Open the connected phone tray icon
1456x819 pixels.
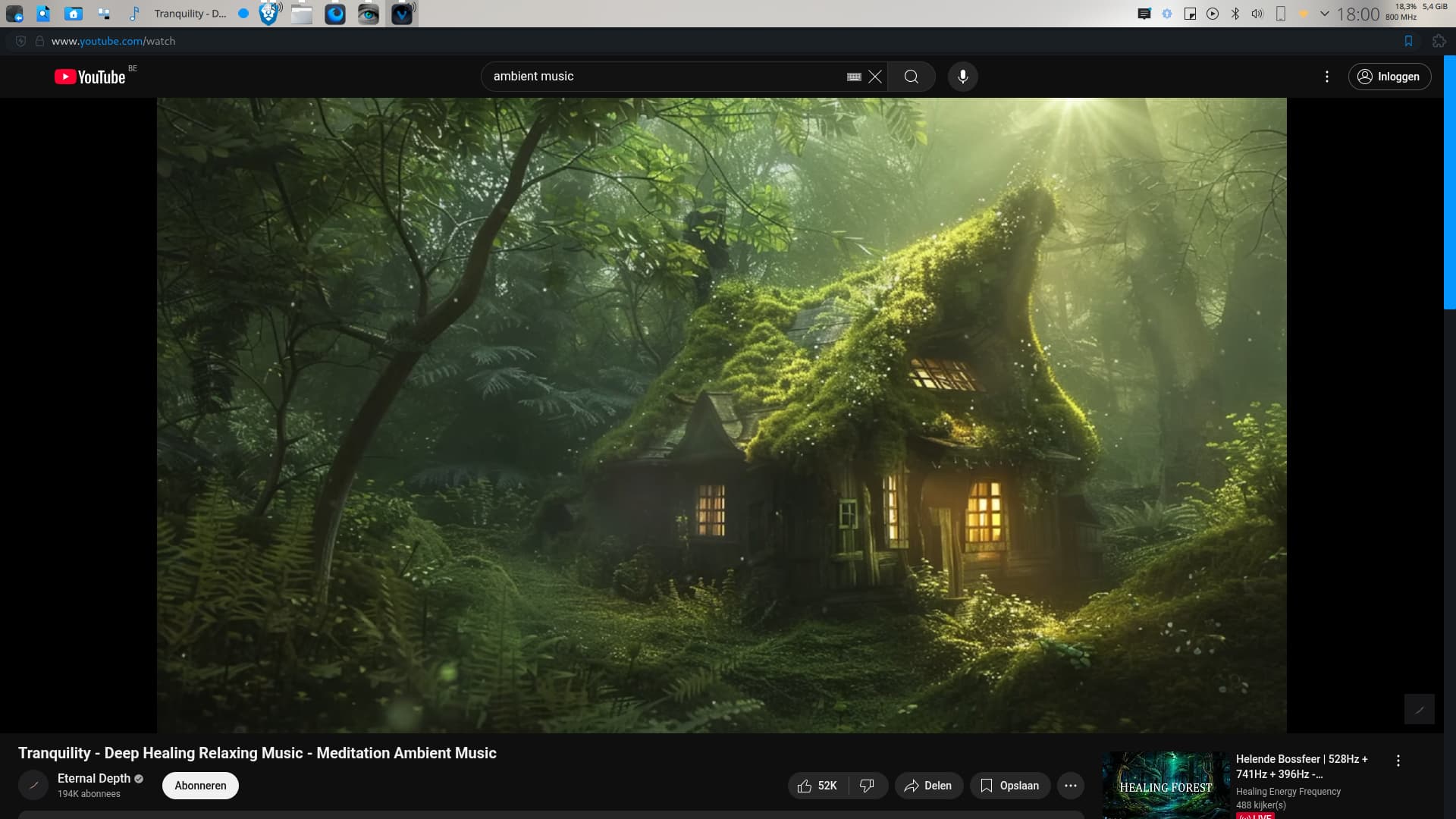(x=1281, y=14)
